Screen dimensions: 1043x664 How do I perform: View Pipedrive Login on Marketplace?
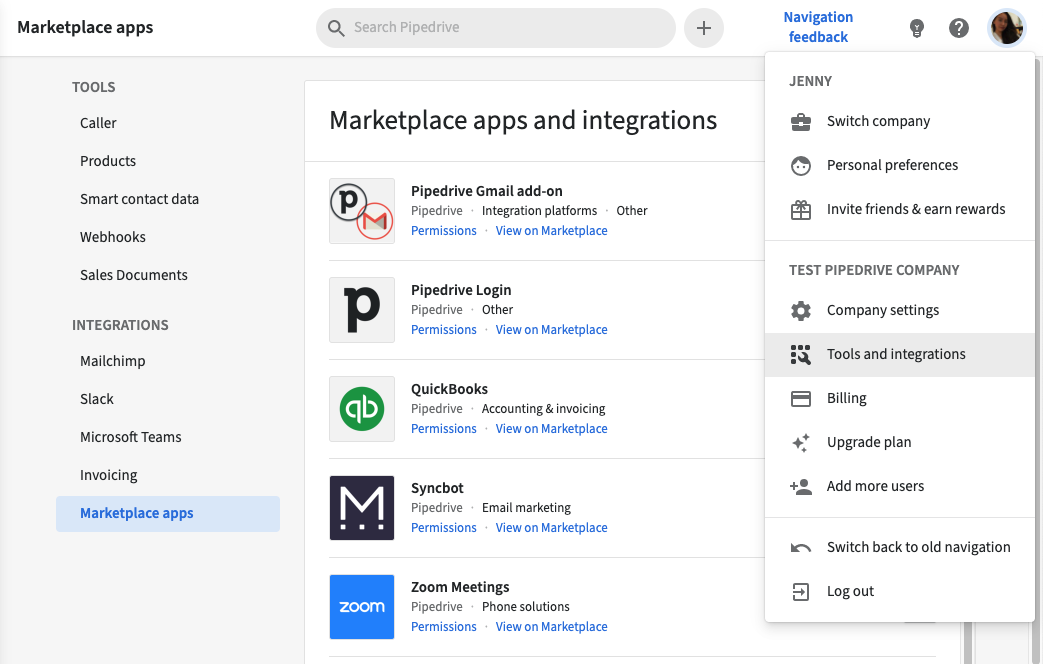coord(551,330)
